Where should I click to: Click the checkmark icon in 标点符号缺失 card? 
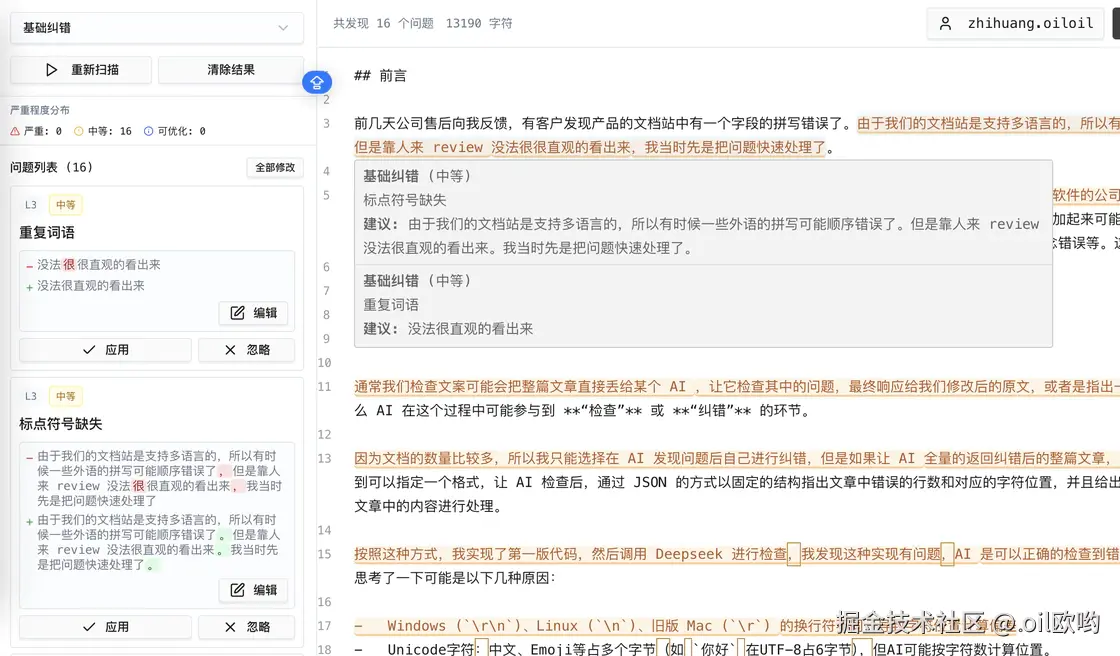click(89, 627)
